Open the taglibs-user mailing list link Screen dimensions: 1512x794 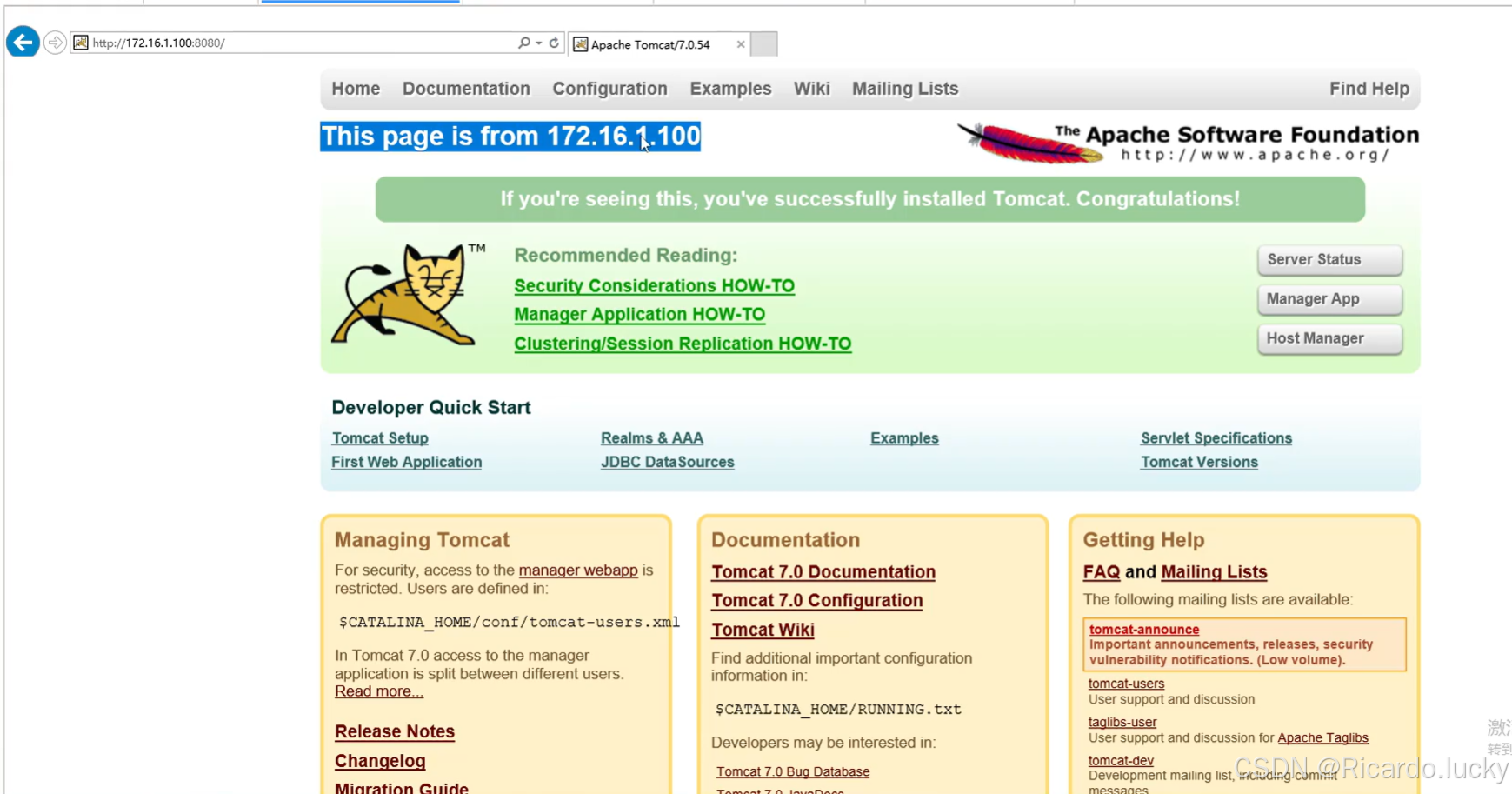tap(1122, 722)
